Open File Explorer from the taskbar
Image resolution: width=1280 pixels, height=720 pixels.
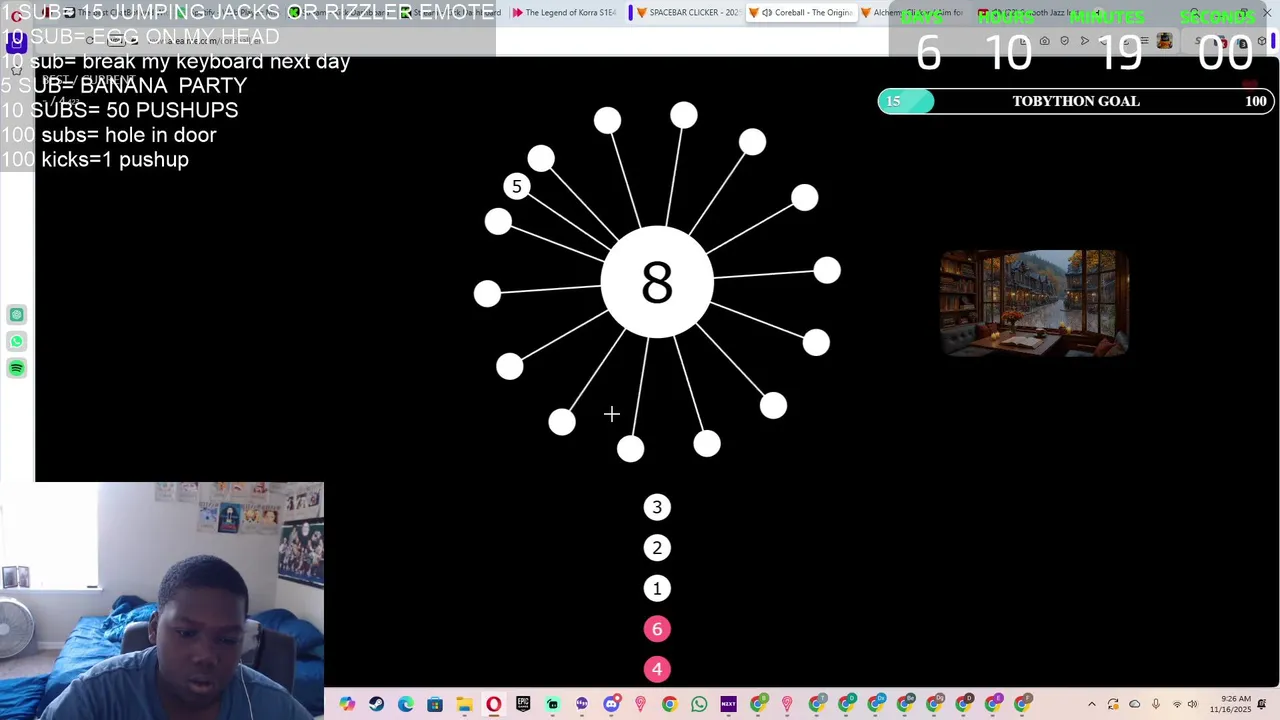point(464,704)
